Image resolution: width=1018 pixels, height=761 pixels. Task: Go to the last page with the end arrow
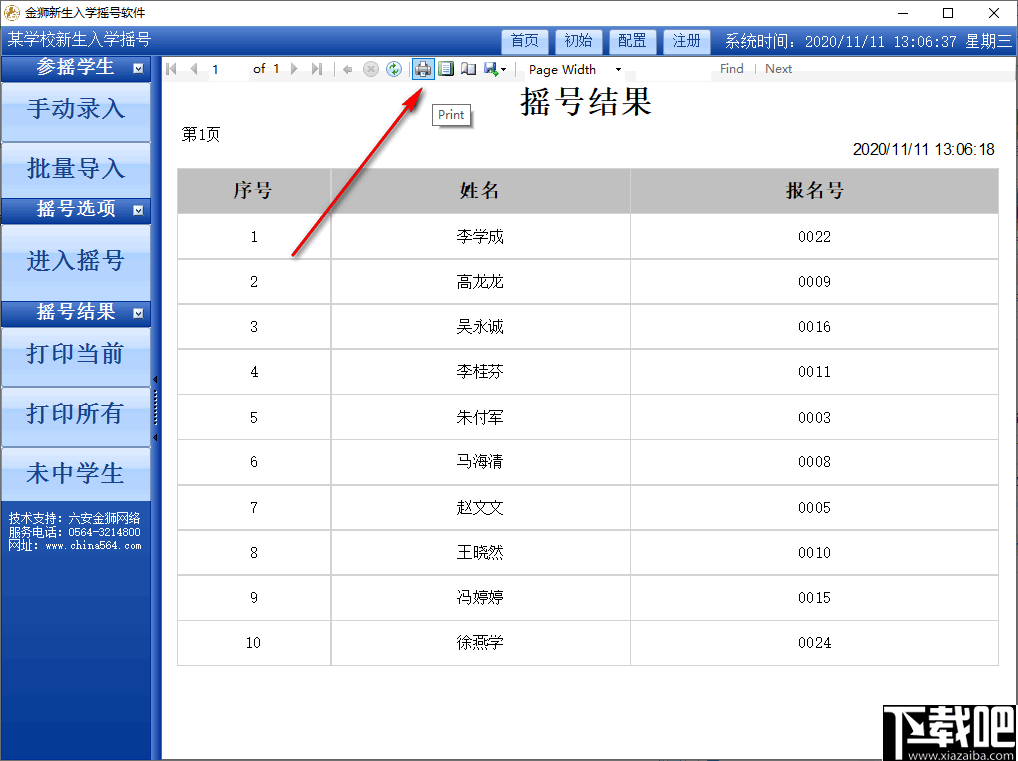point(318,69)
